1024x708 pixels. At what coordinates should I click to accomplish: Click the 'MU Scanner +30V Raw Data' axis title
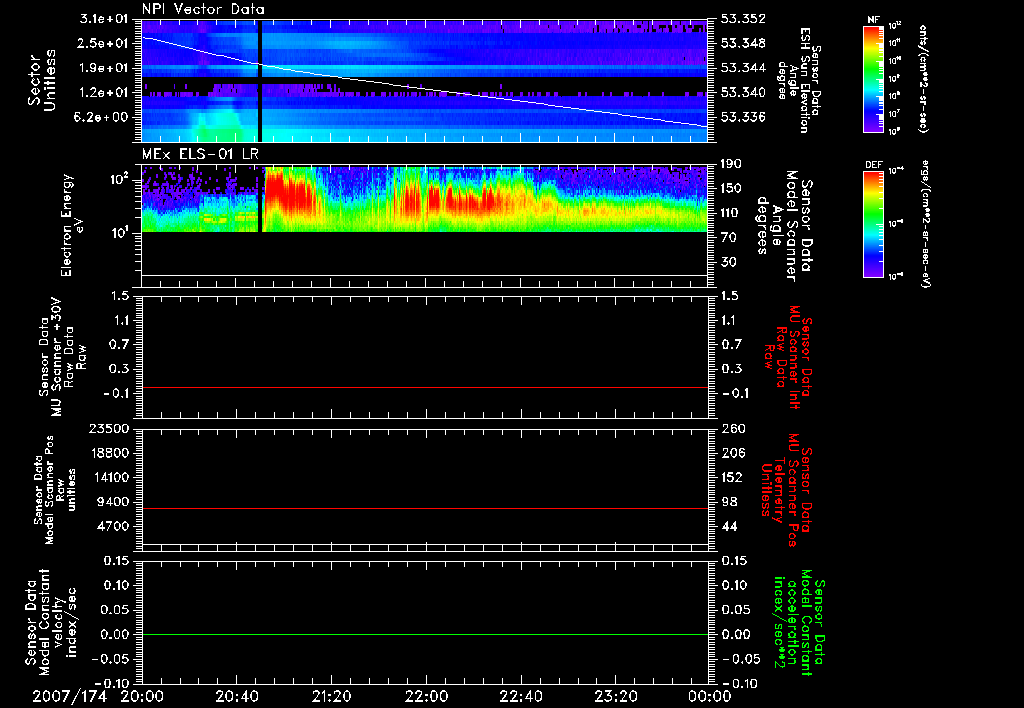coord(62,357)
